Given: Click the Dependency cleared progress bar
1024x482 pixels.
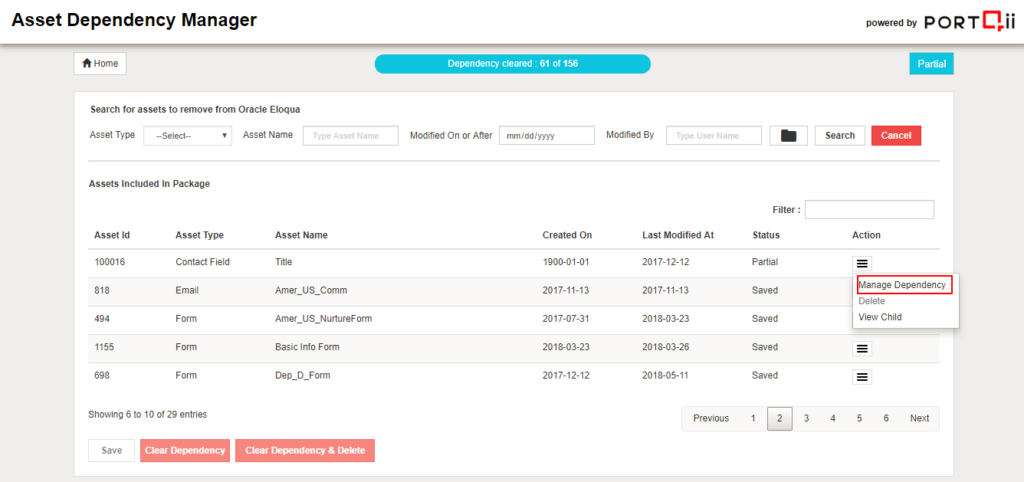Looking at the screenshot, I should click(x=512, y=64).
